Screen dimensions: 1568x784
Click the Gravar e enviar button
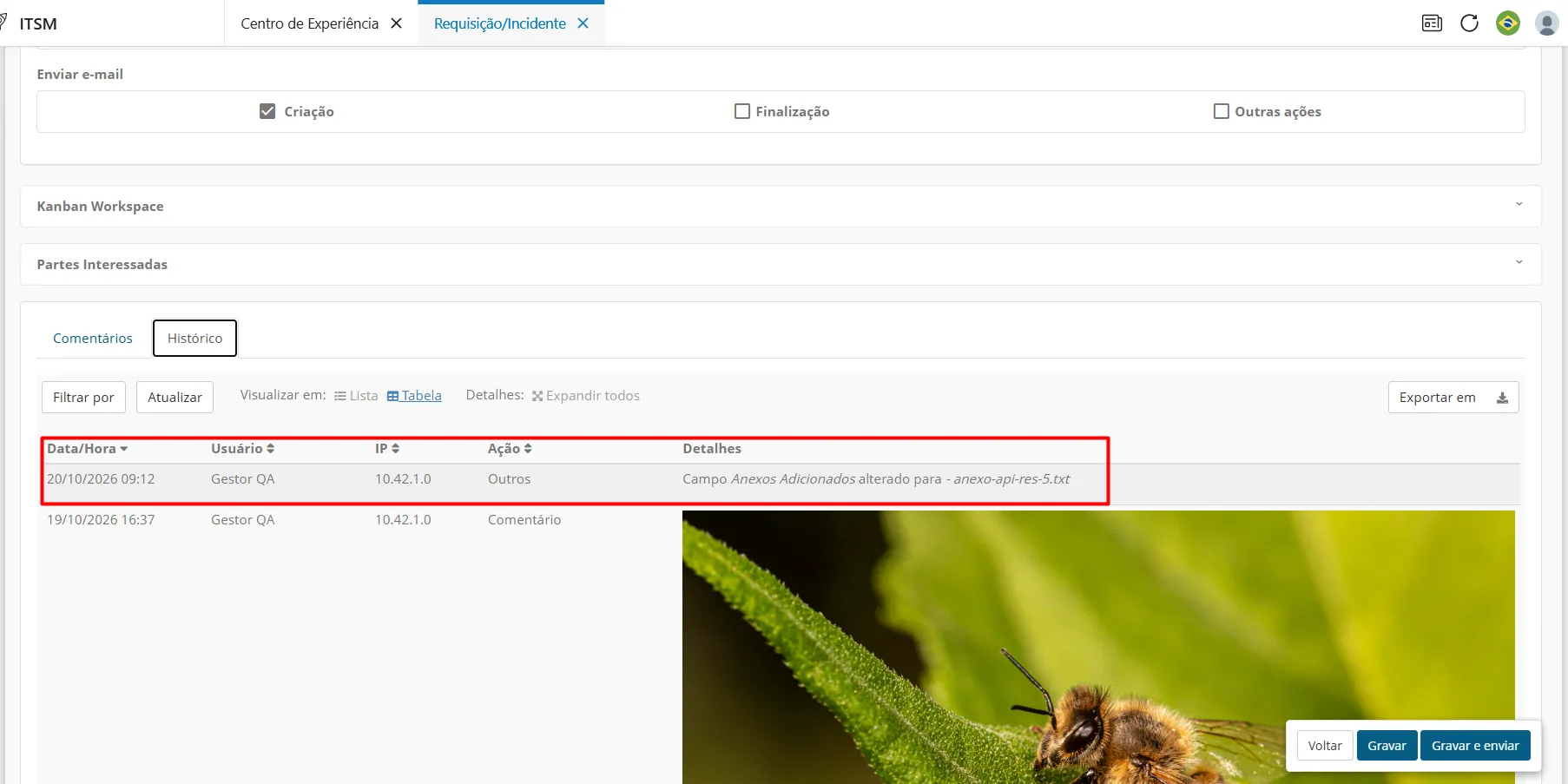click(x=1475, y=746)
